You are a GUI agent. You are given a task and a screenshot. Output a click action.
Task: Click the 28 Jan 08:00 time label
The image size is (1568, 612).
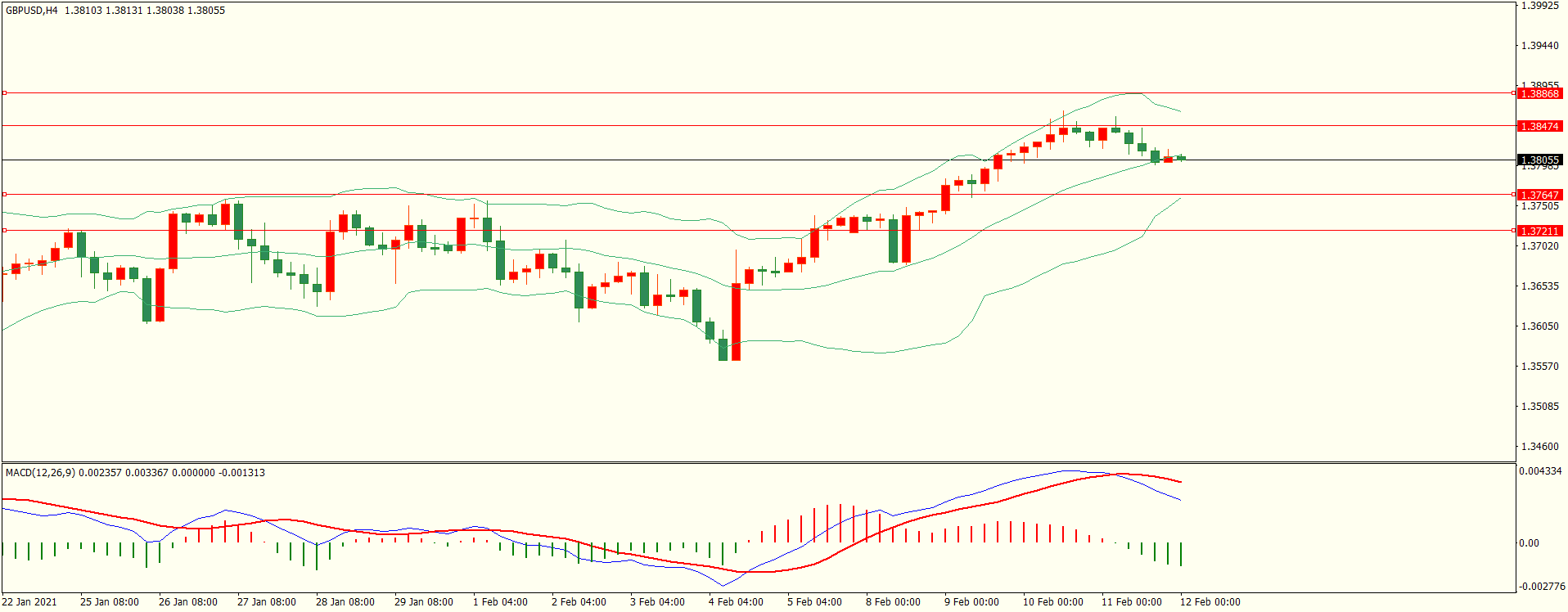coord(345,602)
